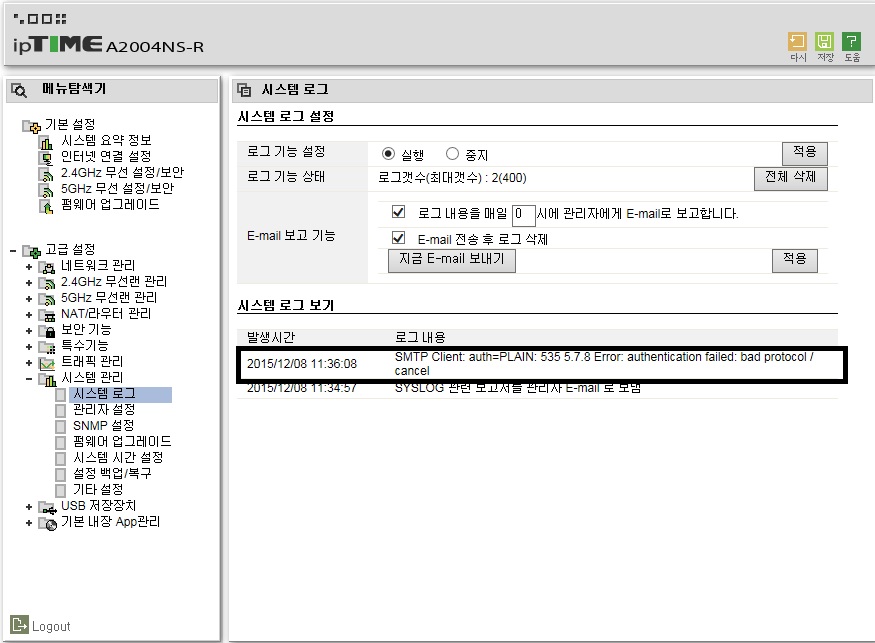Open the 도움 (help) question mark icon
Viewport: 875px width, 643px height.
tap(851, 42)
